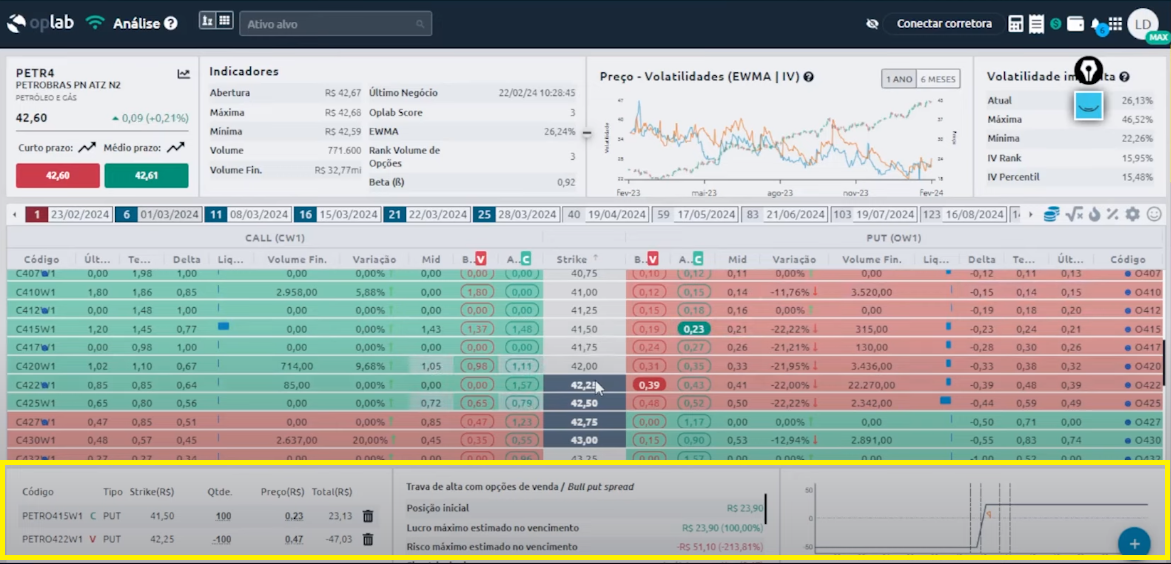Open options chain settings gear icon
The image size is (1171, 564).
1132,214
